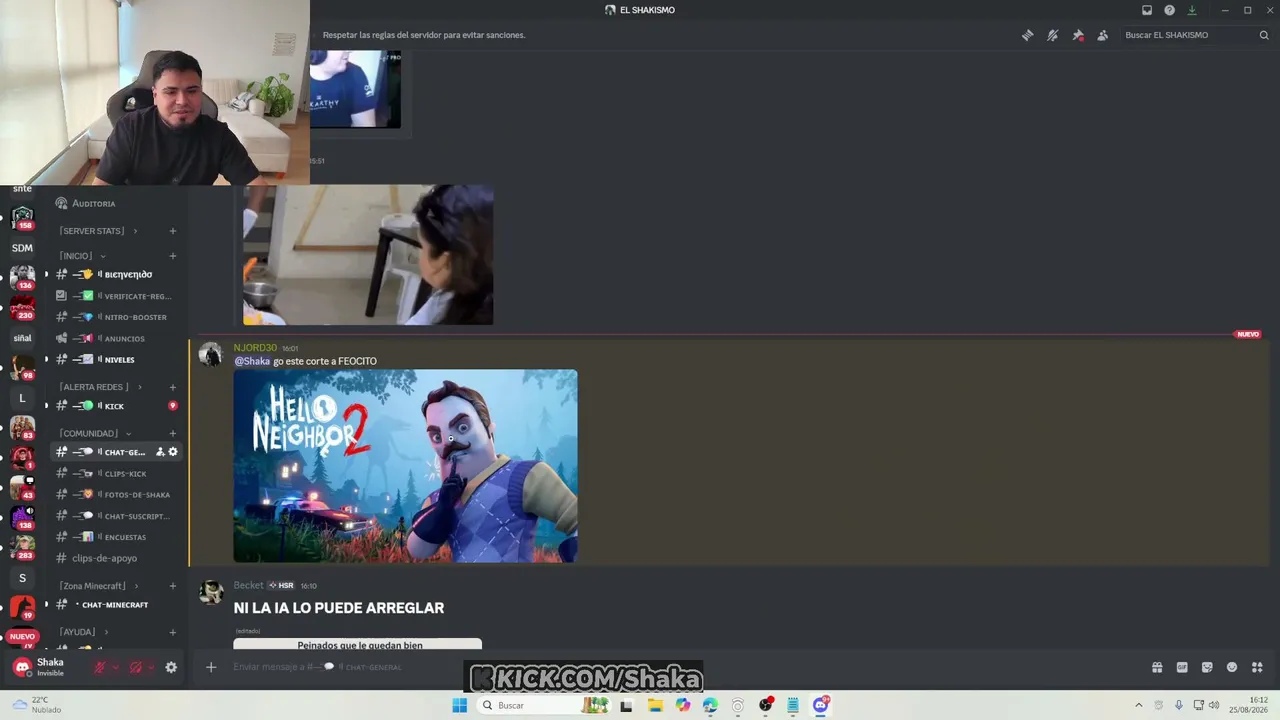
Task: Open the apps icon in message bar
Action: 1257,667
